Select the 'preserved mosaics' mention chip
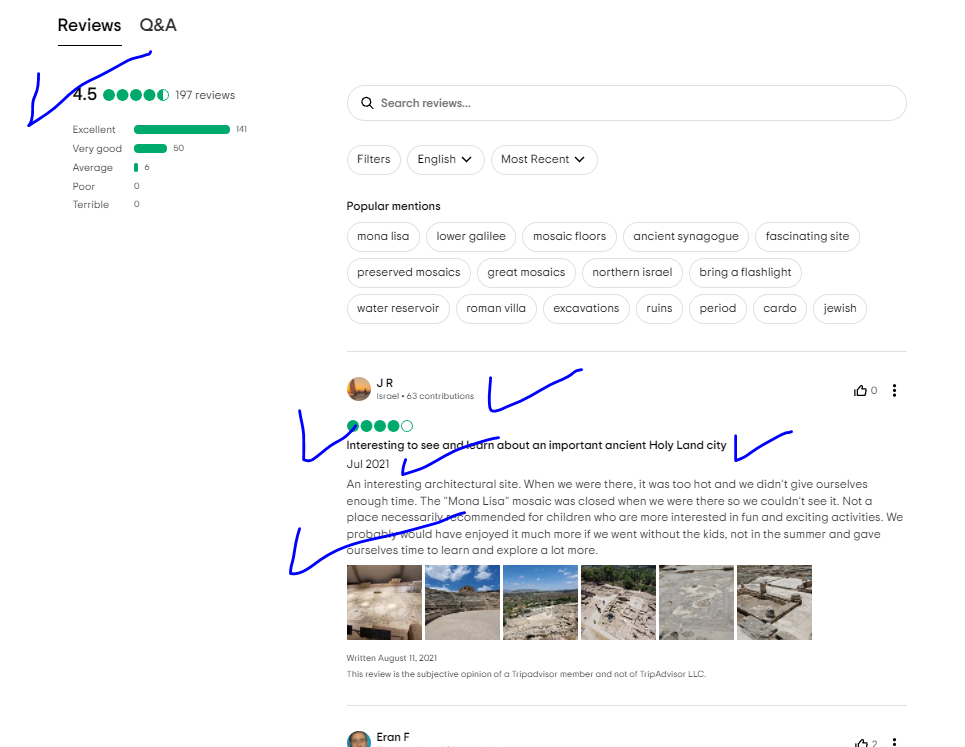Viewport: 965px width, 747px height. tap(409, 273)
